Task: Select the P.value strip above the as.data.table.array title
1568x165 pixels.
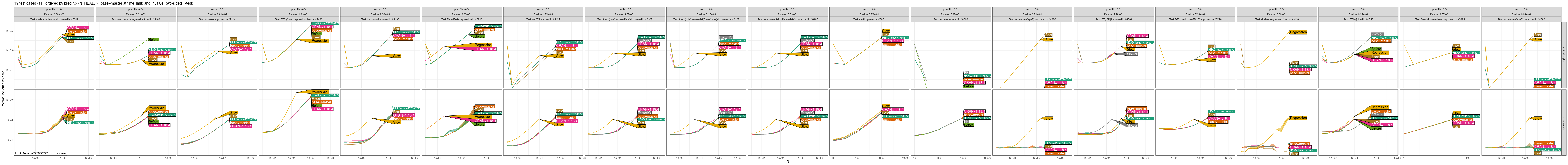Action: [54, 15]
